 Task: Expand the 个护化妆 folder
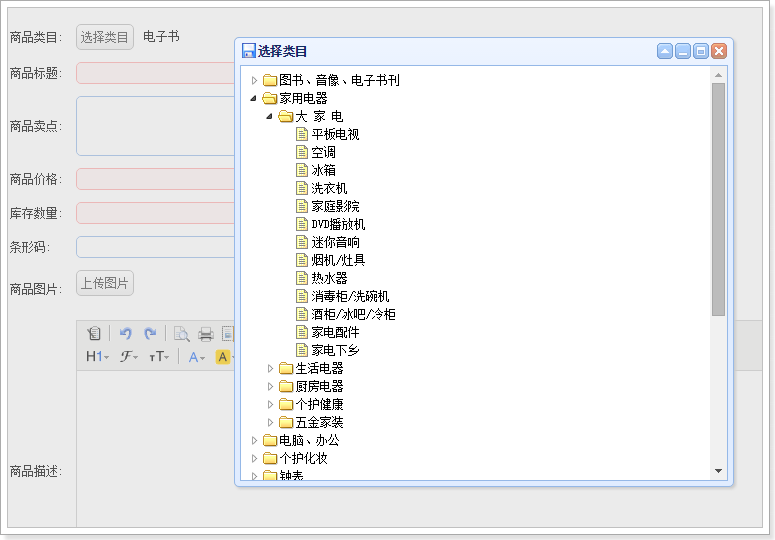pos(254,458)
